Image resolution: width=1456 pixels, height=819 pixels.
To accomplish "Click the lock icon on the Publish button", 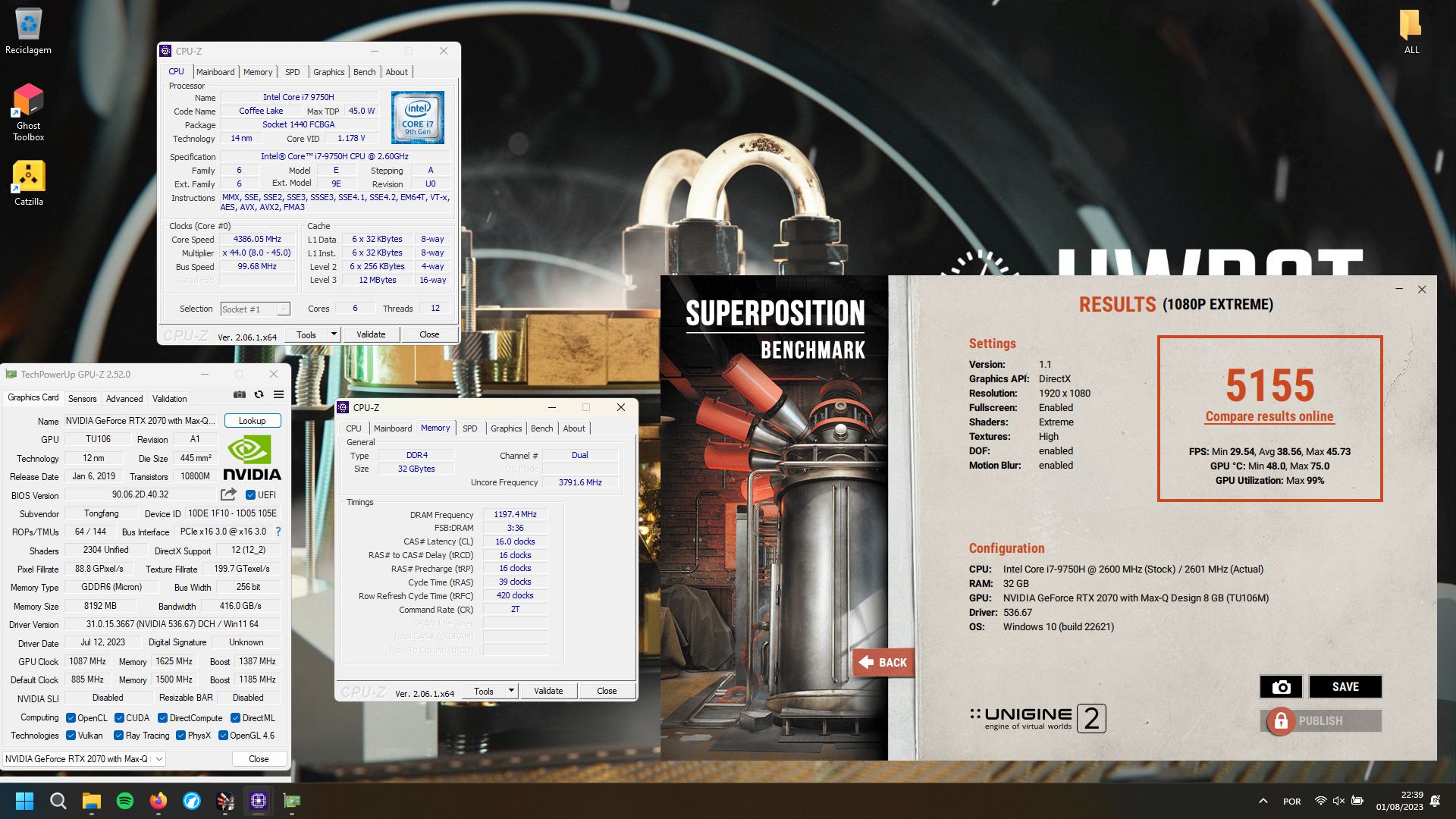I will click(1281, 721).
